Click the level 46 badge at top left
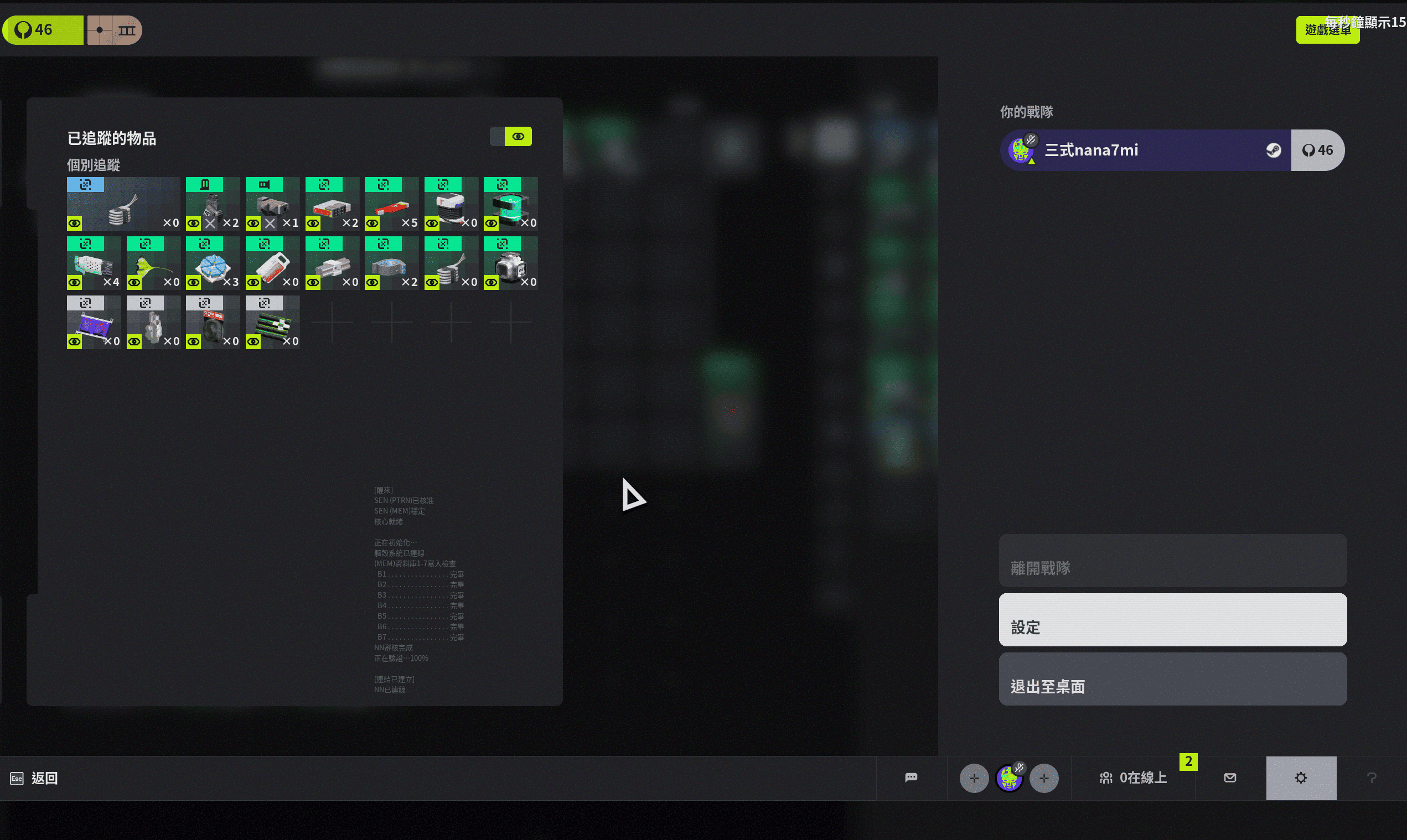The image size is (1407, 840). [x=43, y=30]
